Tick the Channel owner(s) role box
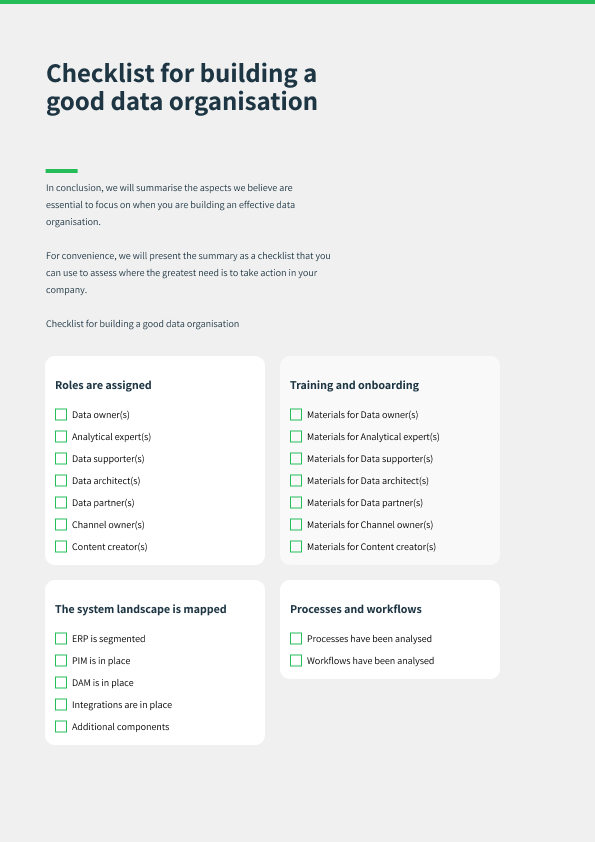Viewport: 595px width, 842px height. point(61,525)
